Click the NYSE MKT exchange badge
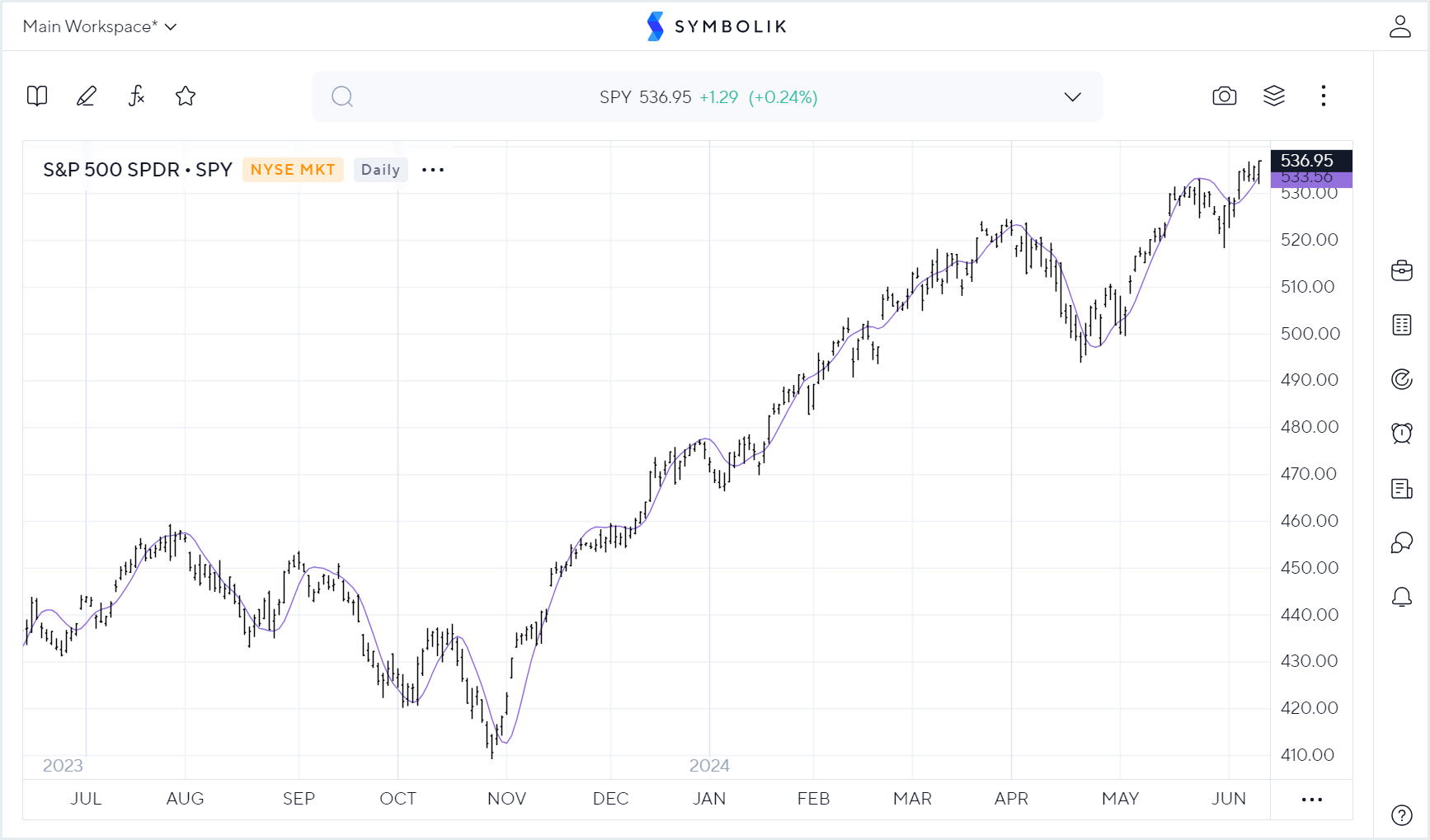1430x840 pixels. [293, 170]
